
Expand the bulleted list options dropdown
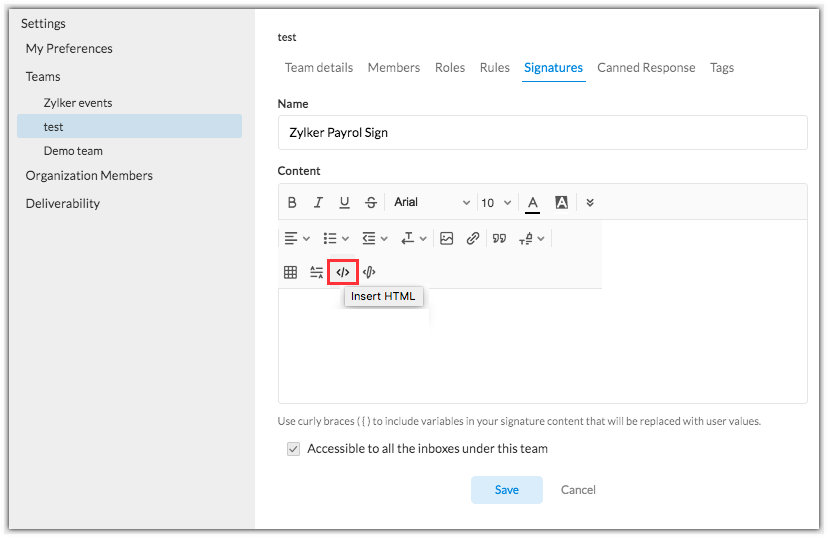337,239
